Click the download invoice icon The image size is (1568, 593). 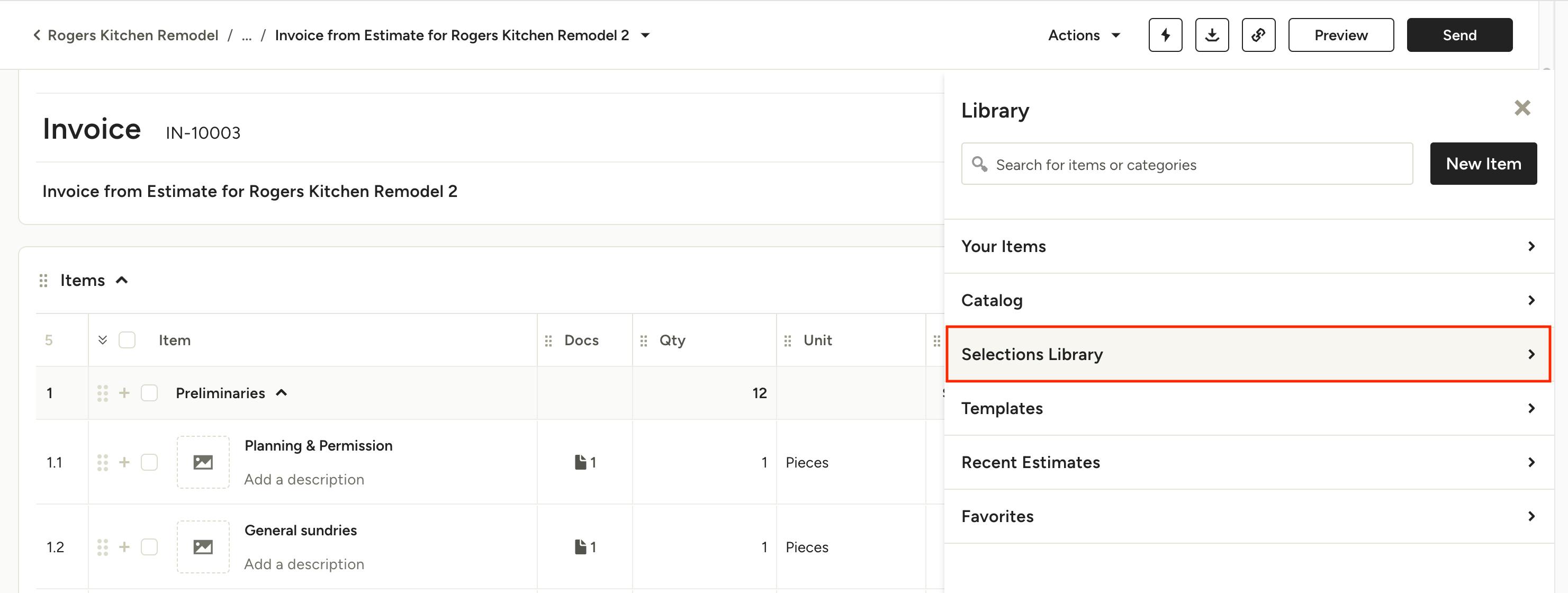1211,35
